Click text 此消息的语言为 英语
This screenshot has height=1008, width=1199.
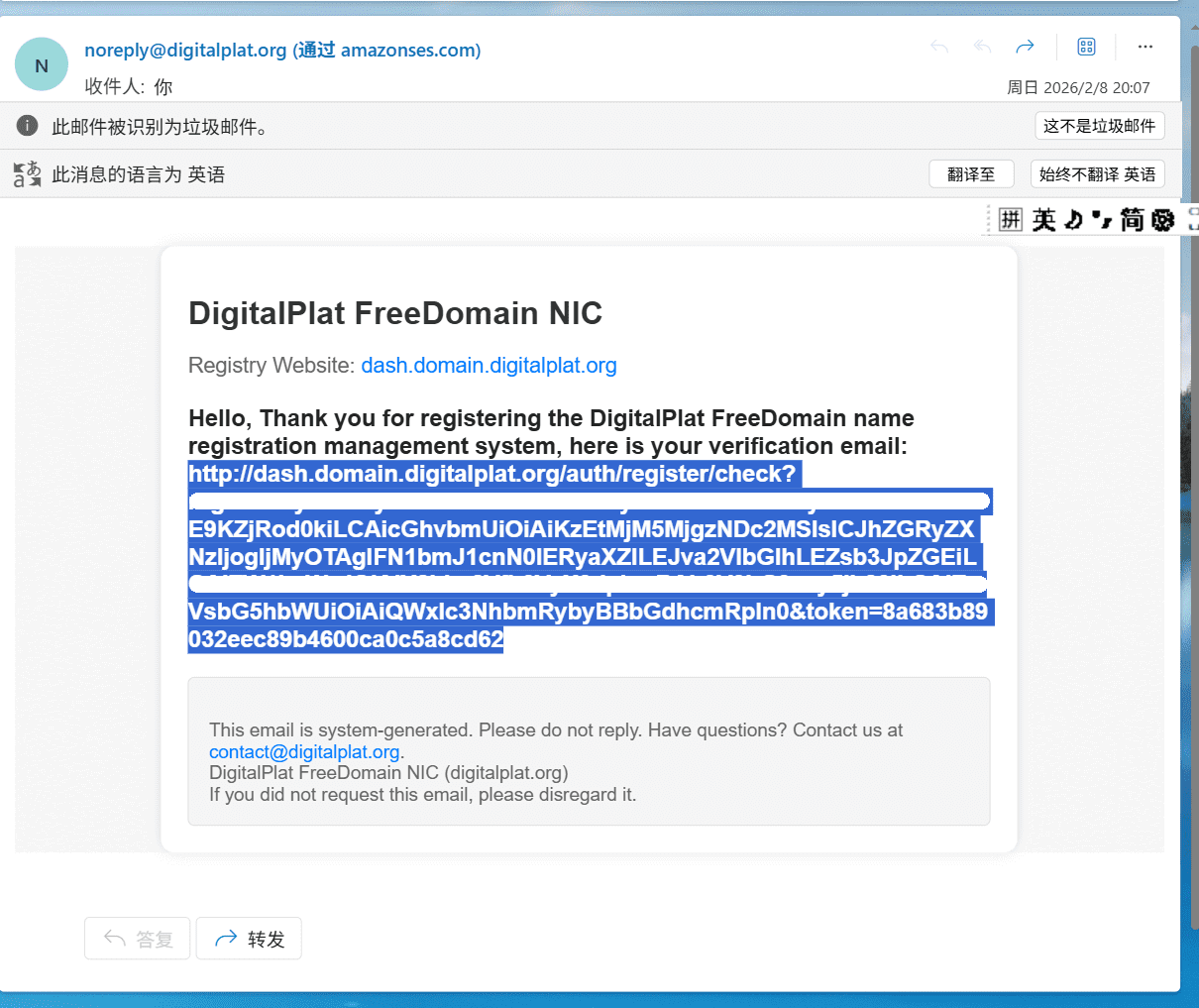[139, 174]
